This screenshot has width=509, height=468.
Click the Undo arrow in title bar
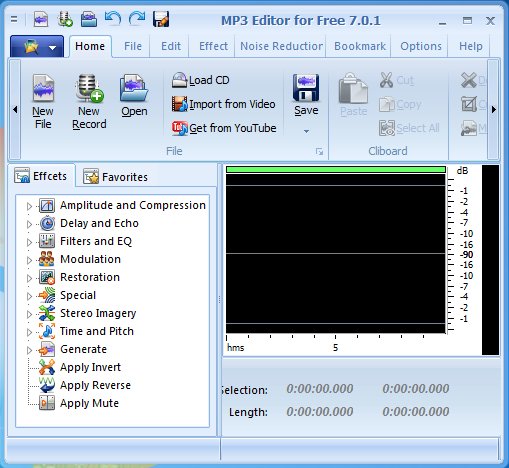coord(113,18)
